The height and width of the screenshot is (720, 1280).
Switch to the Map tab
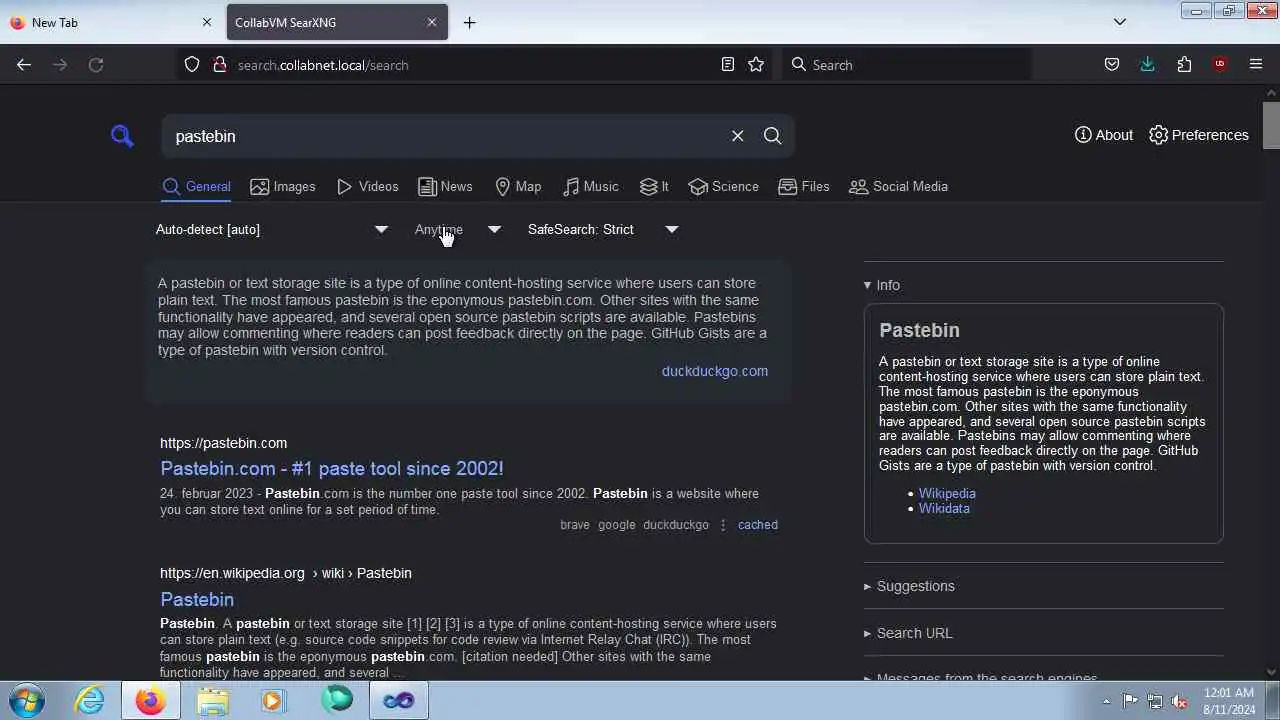pyautogui.click(x=518, y=187)
